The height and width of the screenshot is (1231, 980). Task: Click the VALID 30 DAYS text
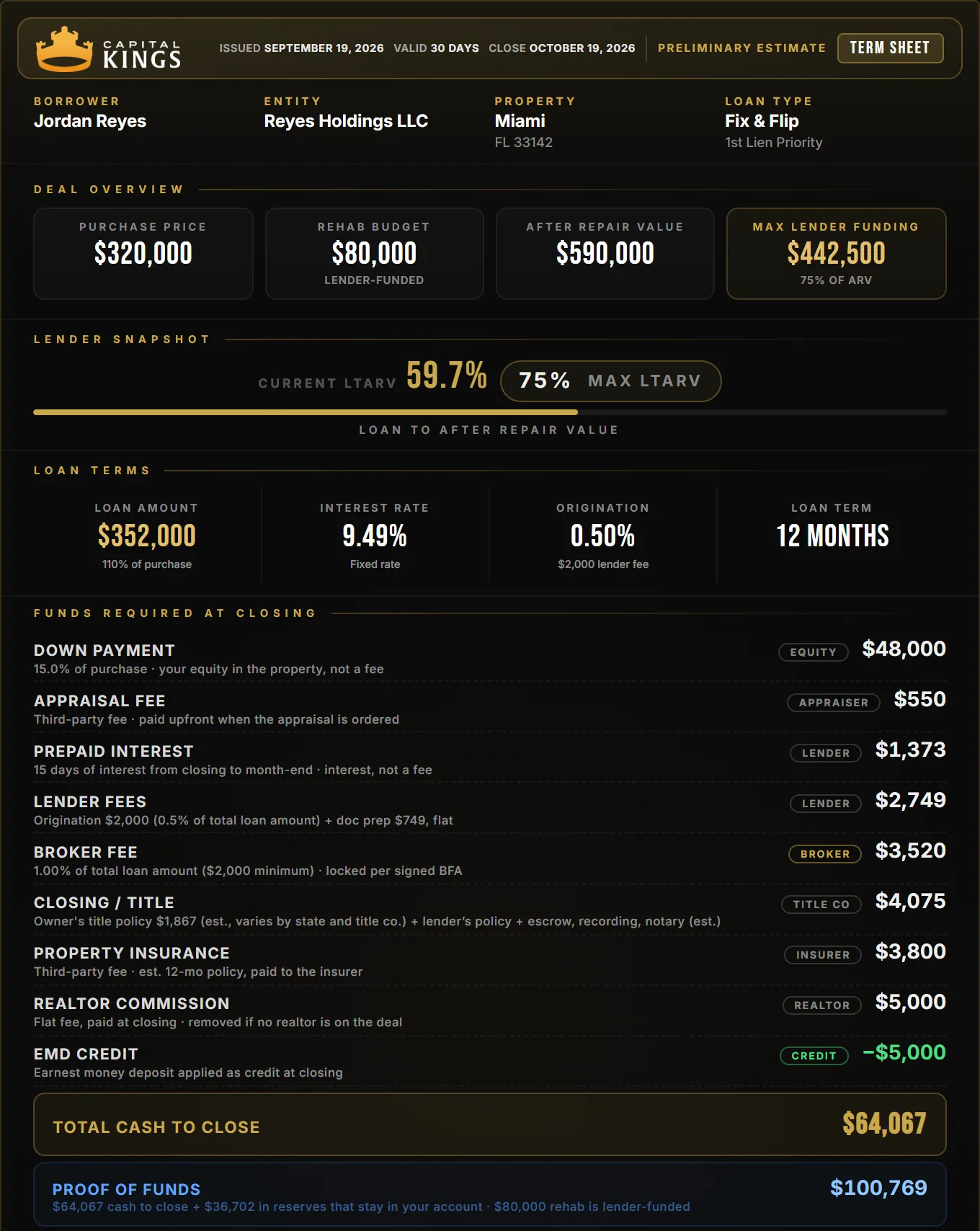(436, 48)
